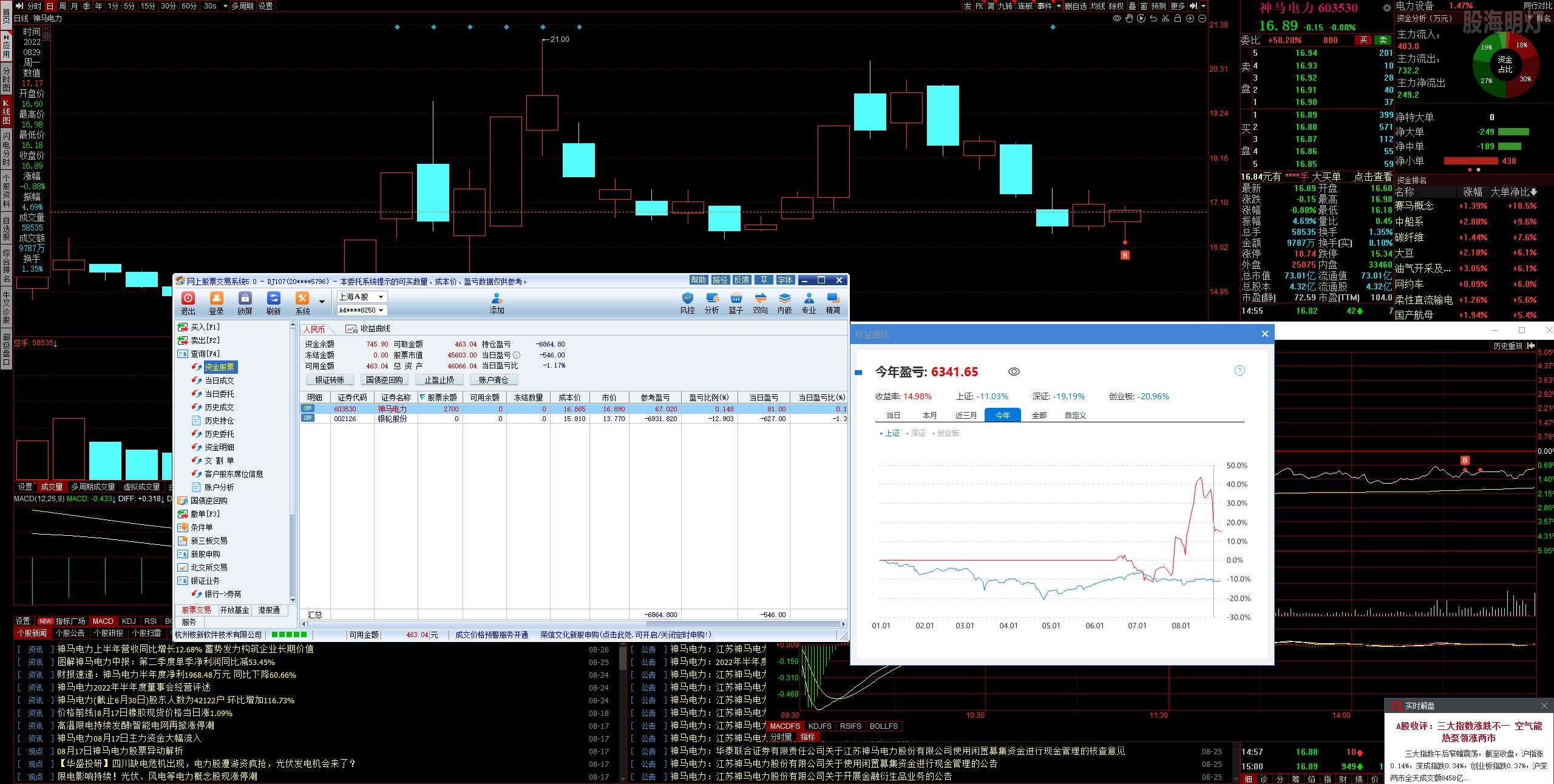Click 净小单 red flow bar
Viewport: 1554px width, 784px height.
(1471, 161)
